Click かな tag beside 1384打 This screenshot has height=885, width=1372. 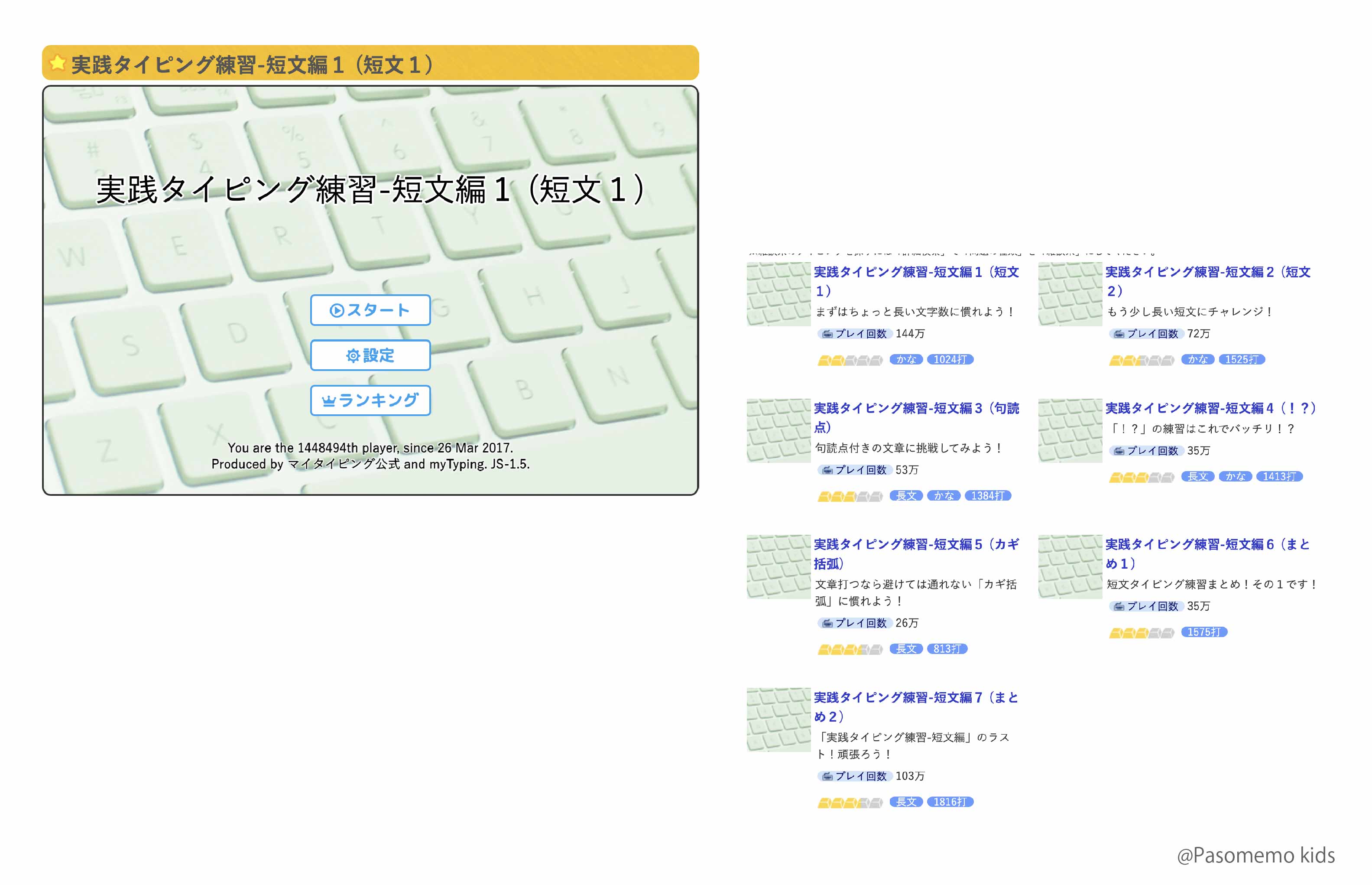pyautogui.click(x=944, y=495)
